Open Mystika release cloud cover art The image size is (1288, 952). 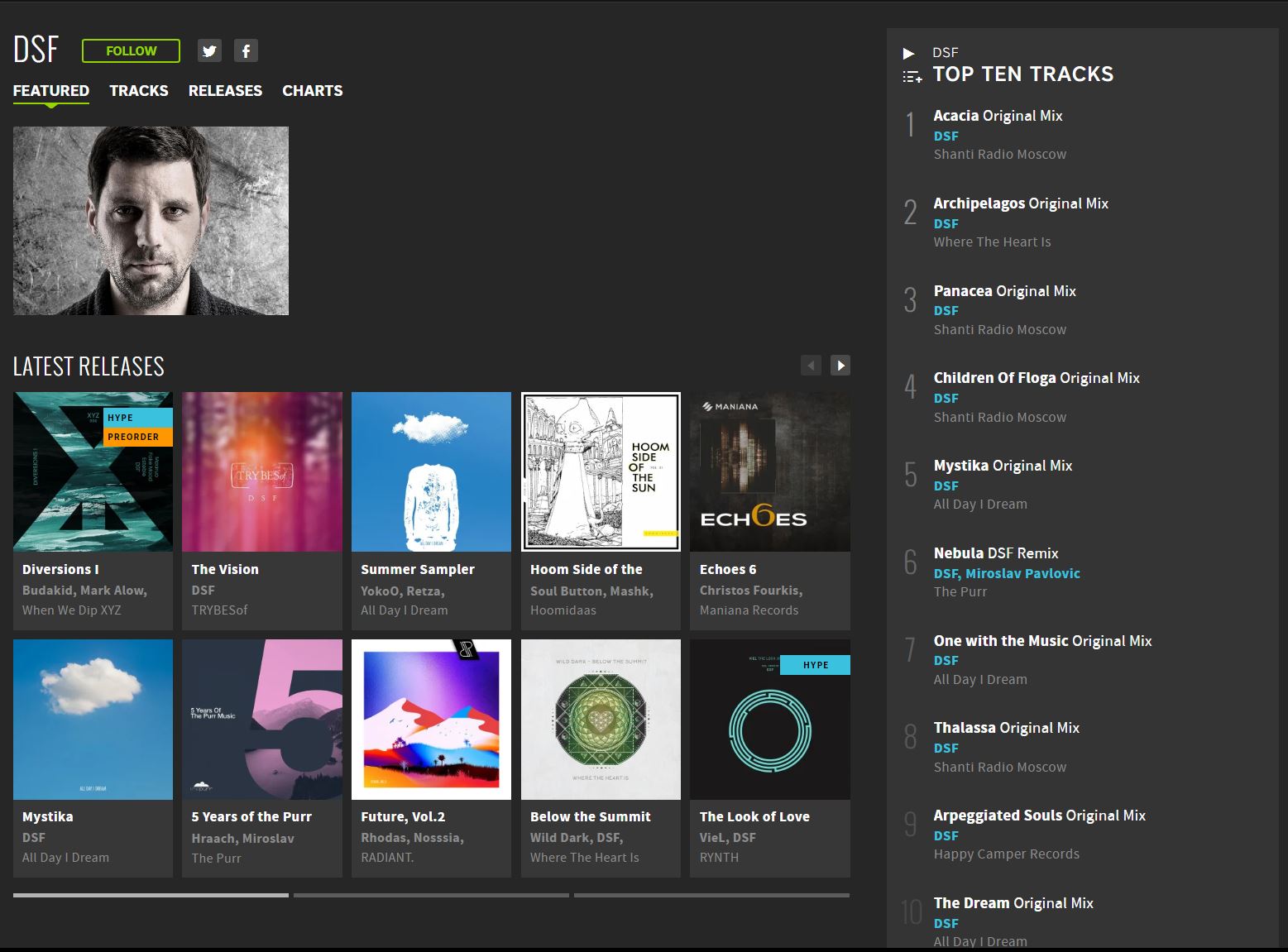(93, 720)
